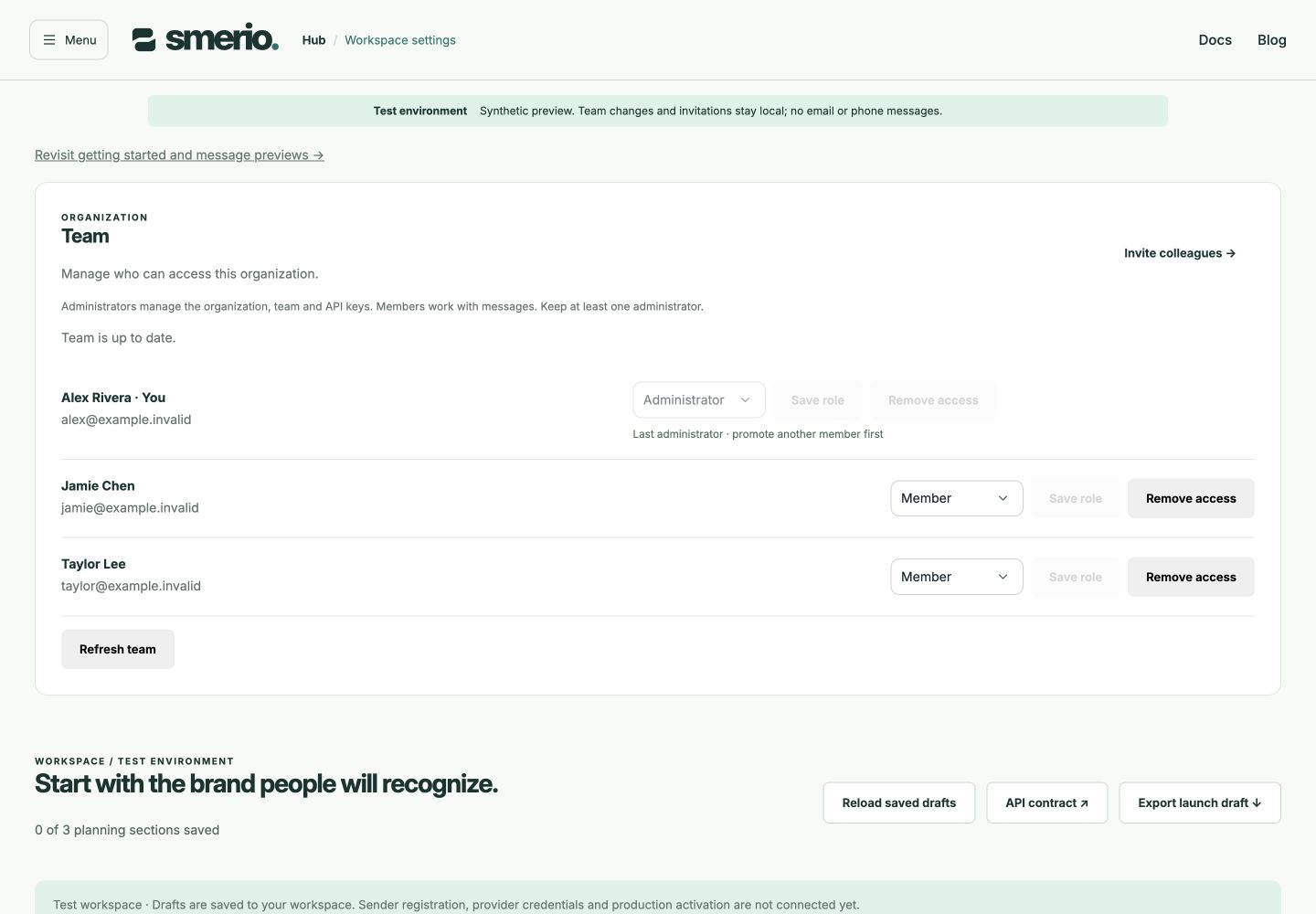Click the smerio logo
Image resolution: width=1316 pixels, height=914 pixels.
pyautogui.click(x=206, y=39)
